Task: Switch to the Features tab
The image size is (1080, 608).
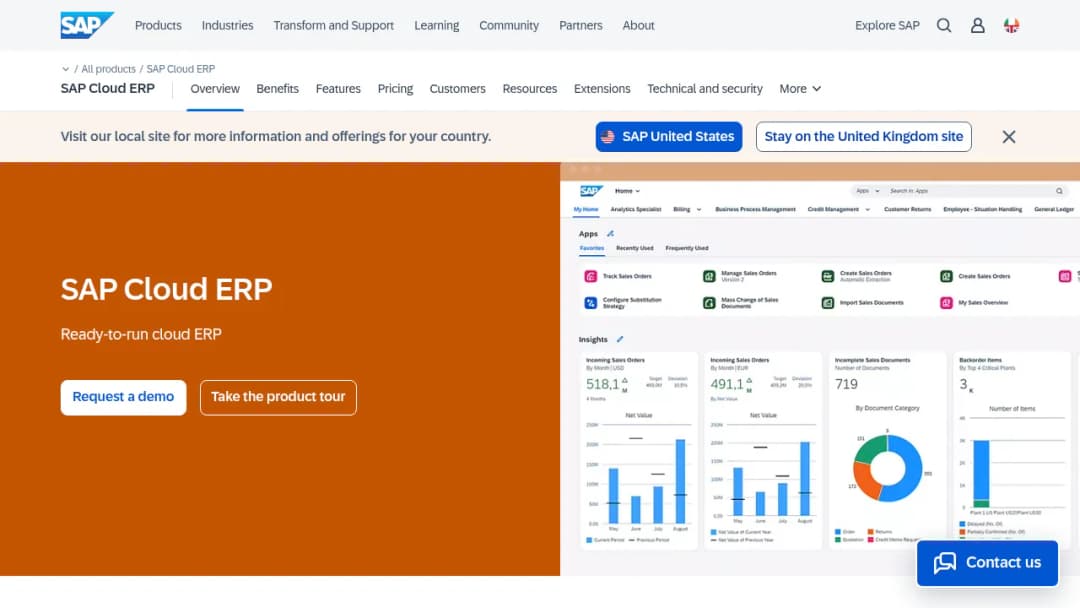Action: [x=338, y=89]
